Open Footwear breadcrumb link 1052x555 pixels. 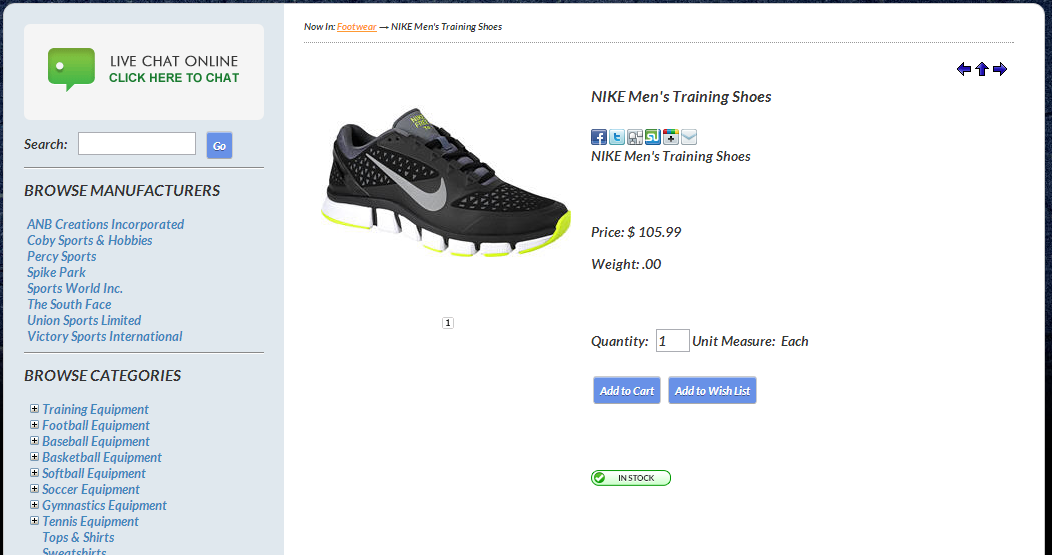pos(356,27)
